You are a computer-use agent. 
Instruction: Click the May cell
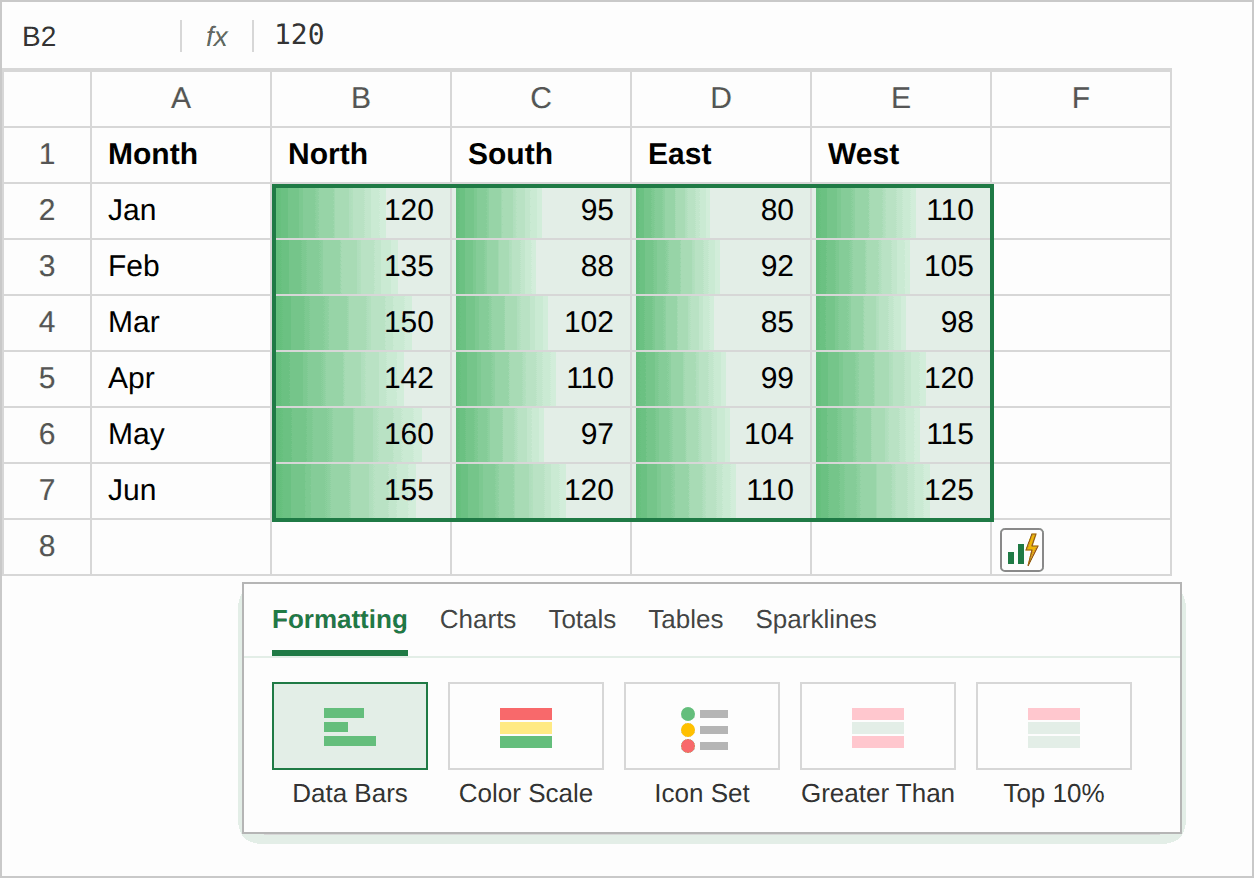[x=181, y=434]
